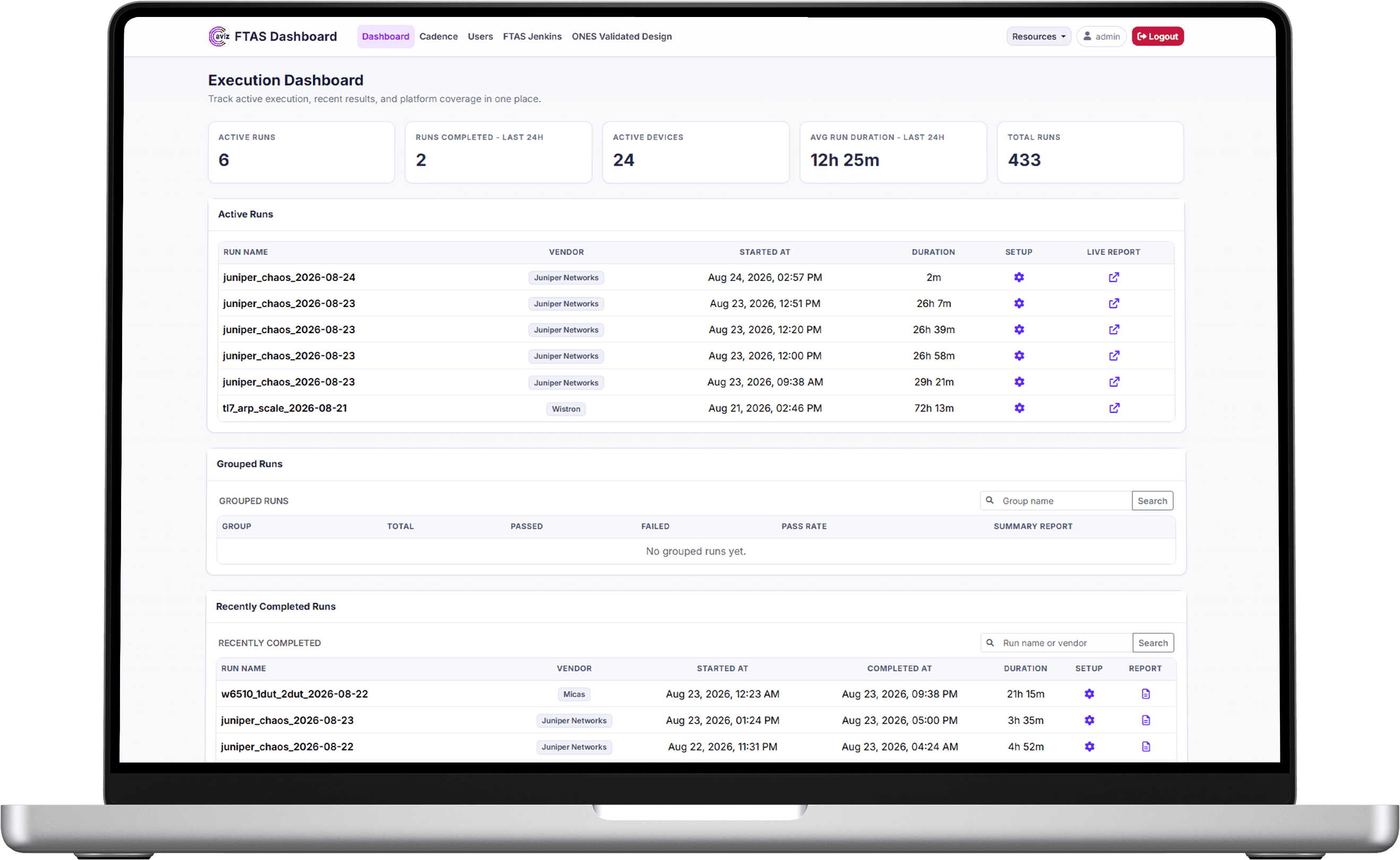Open live report for run started 12:00 PM
This screenshot has height=860, width=1400.
point(1114,355)
